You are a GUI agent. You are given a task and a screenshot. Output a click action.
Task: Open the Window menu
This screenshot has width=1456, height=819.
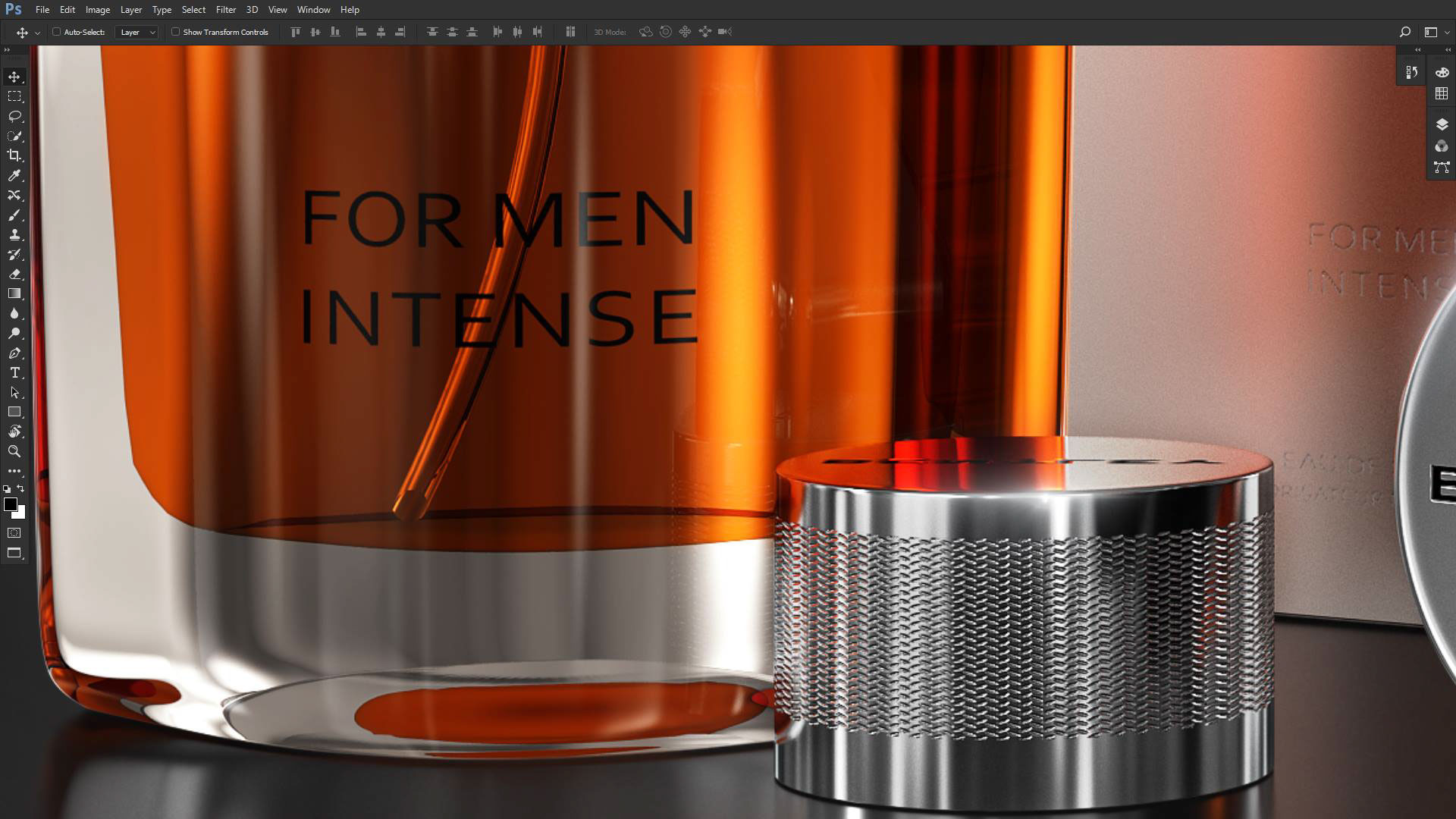(x=313, y=10)
